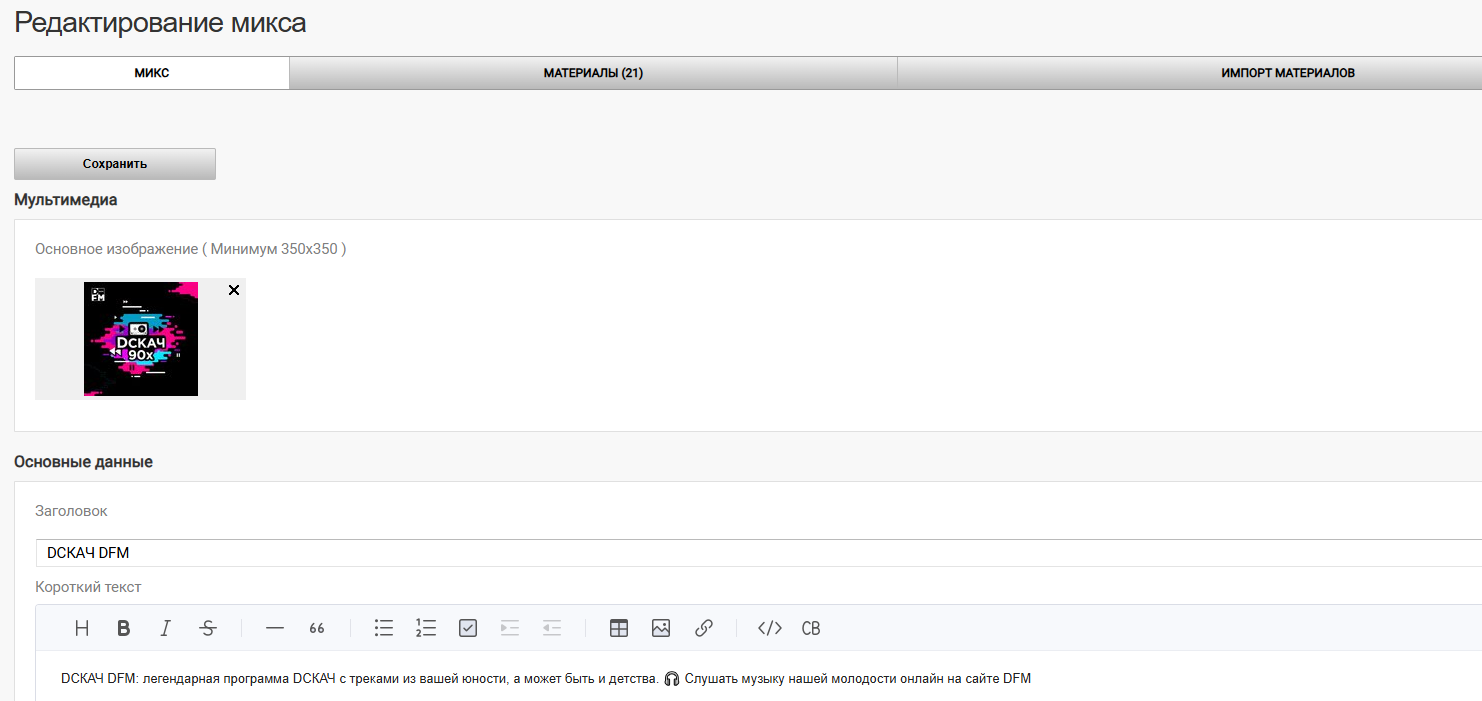The width and height of the screenshot is (1482, 701).
Task: Click the outdent icon in the editor toolbar
Action: (x=552, y=628)
